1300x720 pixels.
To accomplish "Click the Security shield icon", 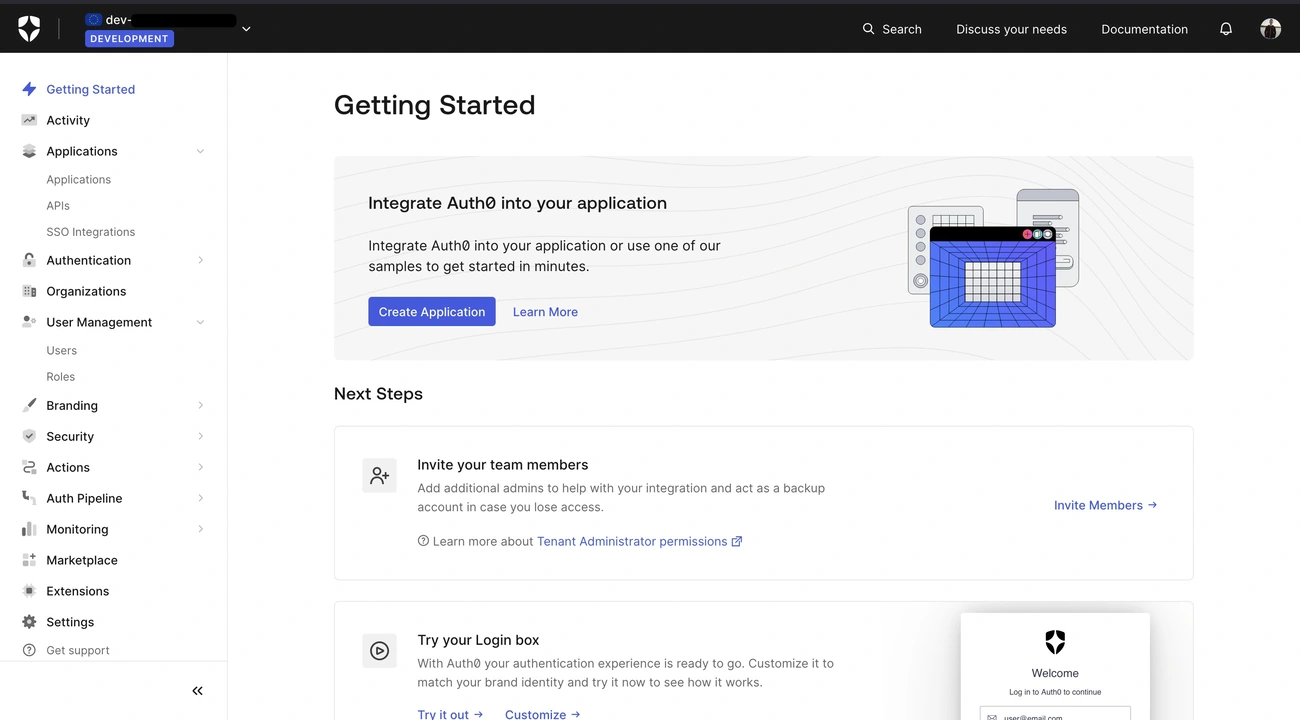I will click(x=29, y=436).
